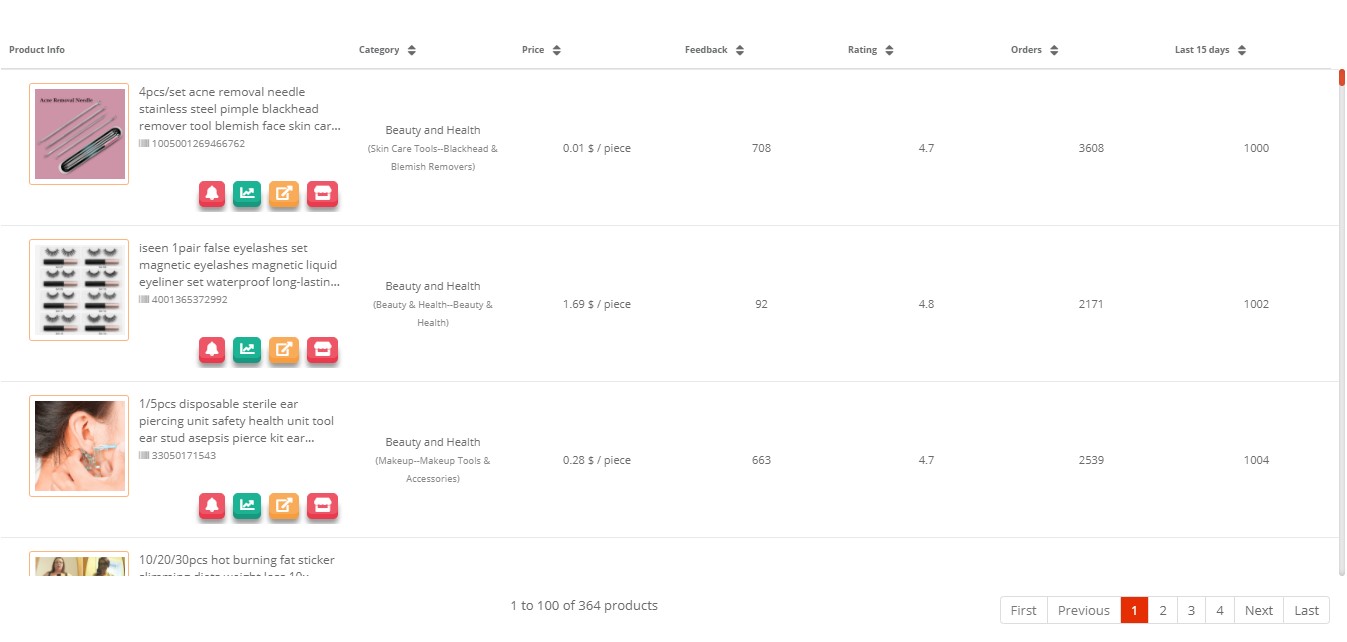Go to page 2 of products
The height and width of the screenshot is (642, 1347).
click(x=1163, y=610)
